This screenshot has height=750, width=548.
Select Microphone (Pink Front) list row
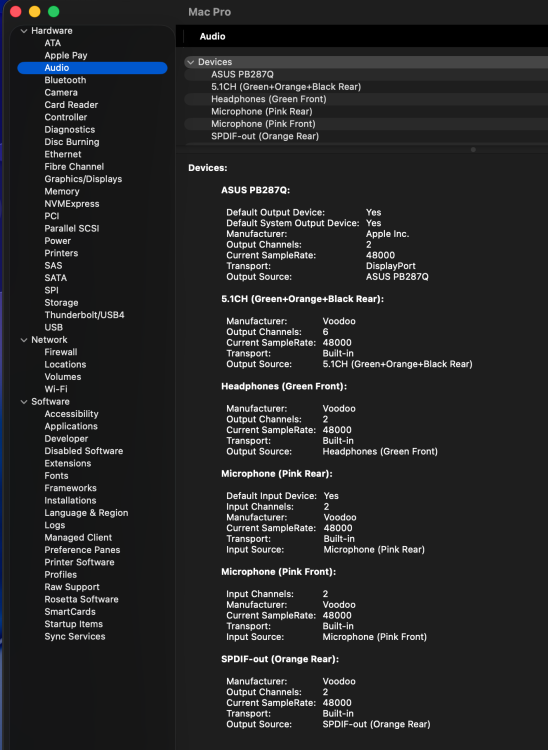[366, 124]
